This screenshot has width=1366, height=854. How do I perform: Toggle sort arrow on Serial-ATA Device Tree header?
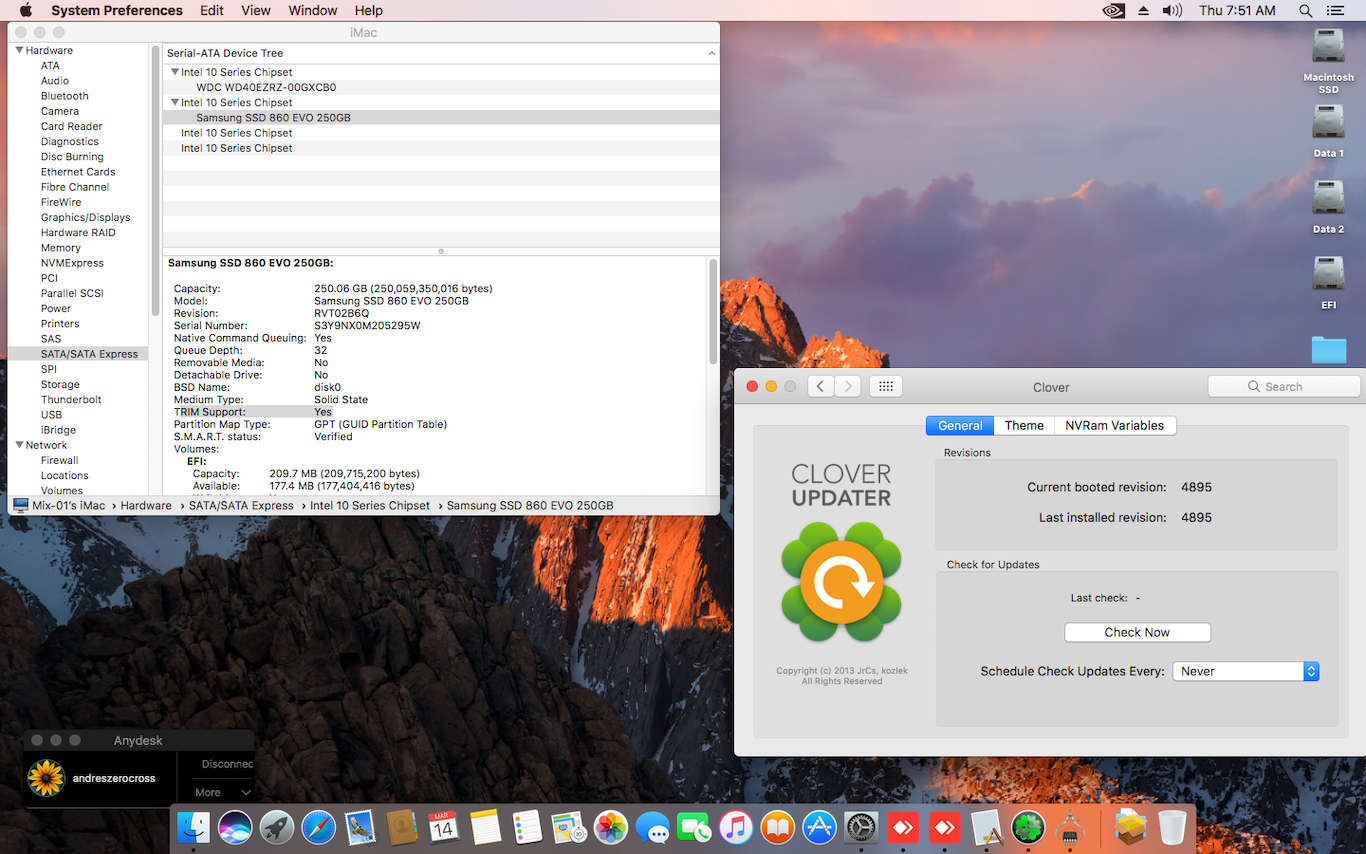coord(711,53)
